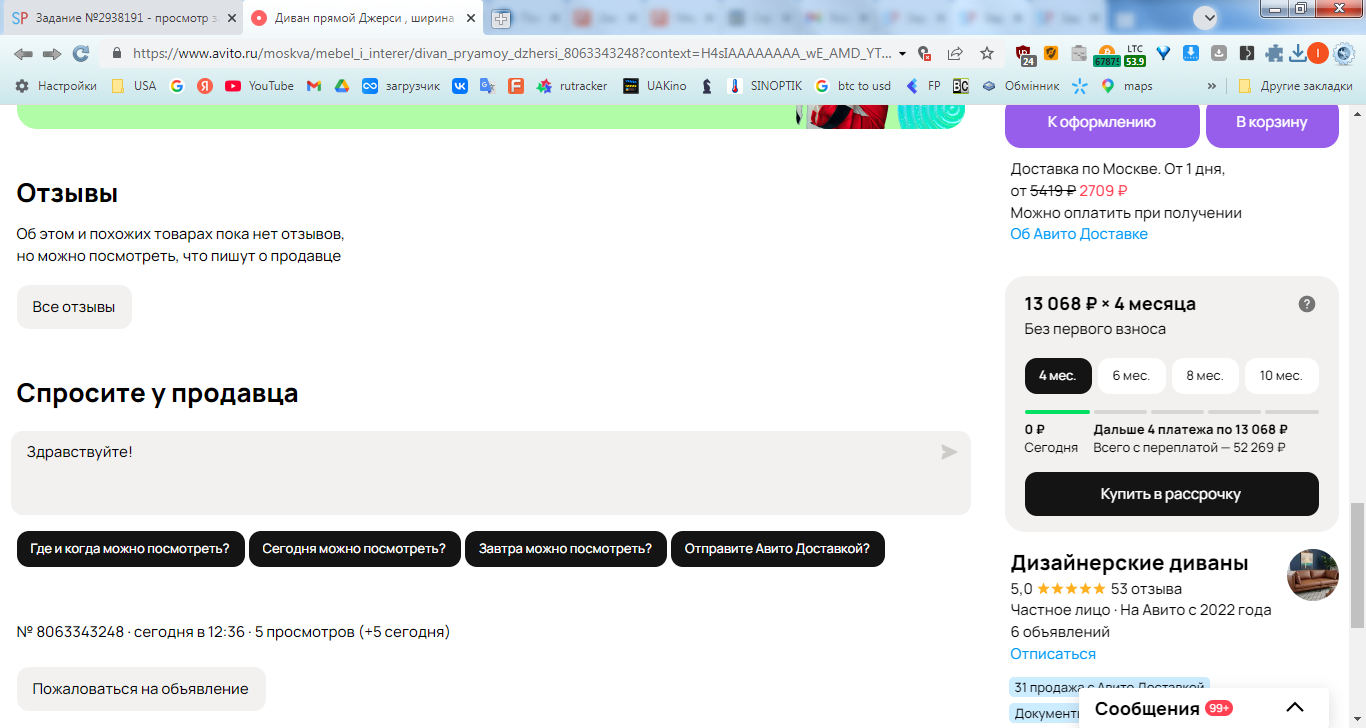Open the address bar dropdown arrow
The width and height of the screenshot is (1366, 728).
(x=903, y=54)
